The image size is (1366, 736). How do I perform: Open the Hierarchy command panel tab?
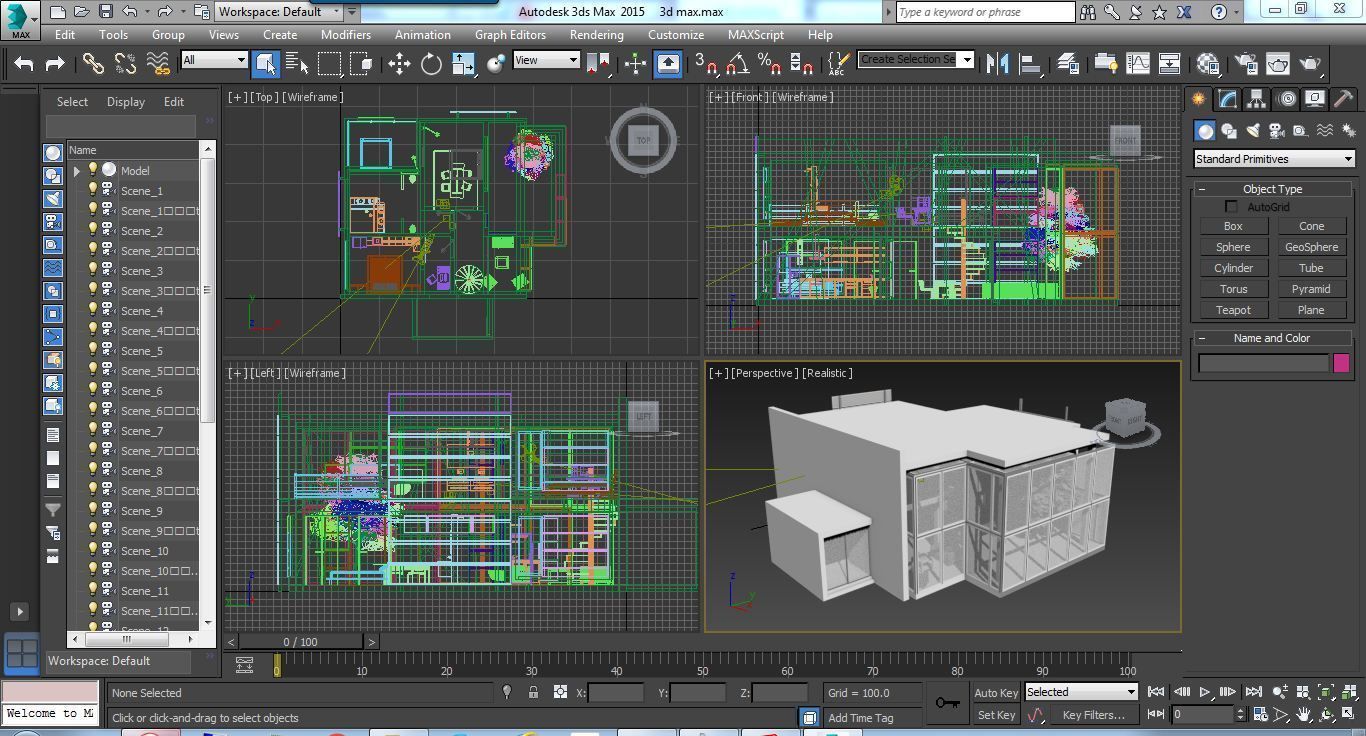[x=1256, y=99]
